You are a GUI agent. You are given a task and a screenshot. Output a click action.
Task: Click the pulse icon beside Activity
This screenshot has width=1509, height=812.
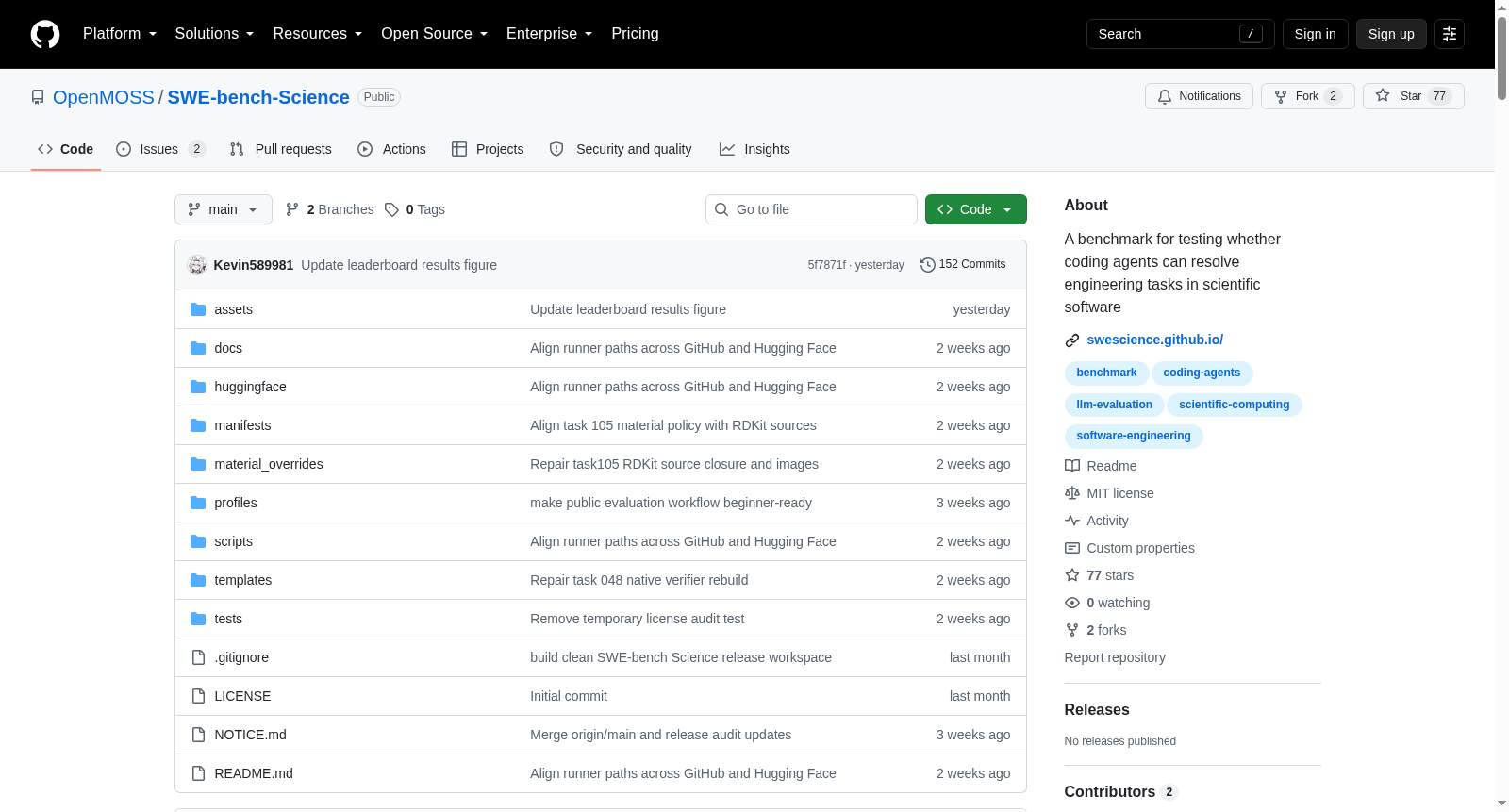tap(1072, 521)
